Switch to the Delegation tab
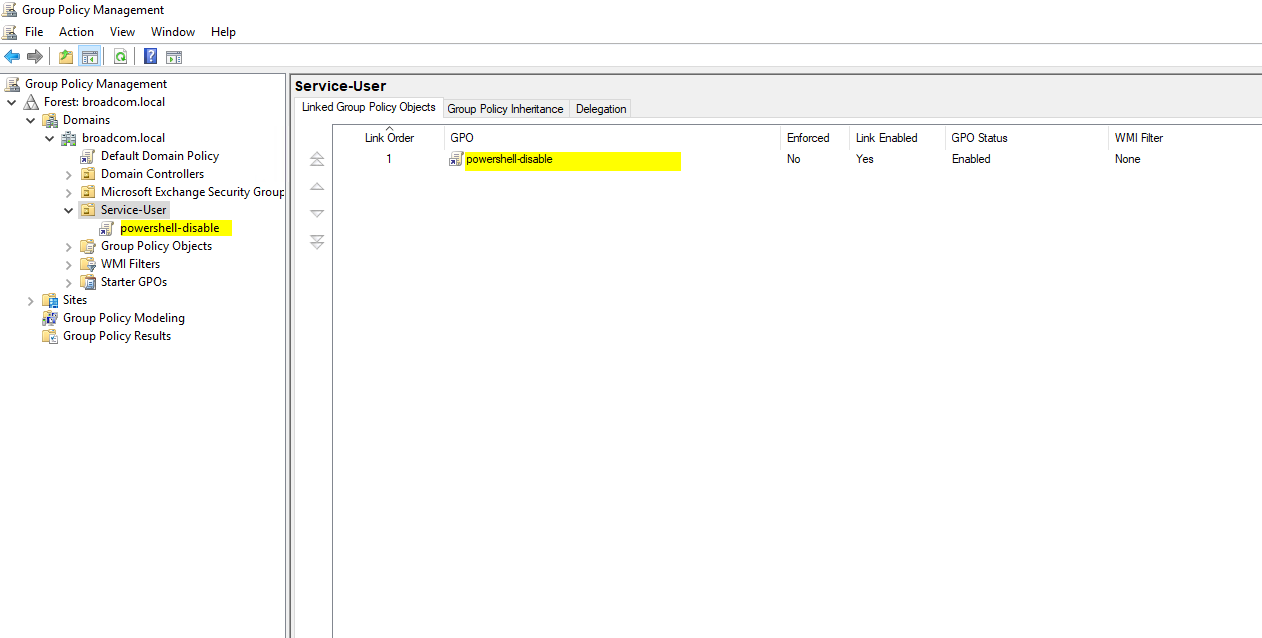 tap(601, 109)
